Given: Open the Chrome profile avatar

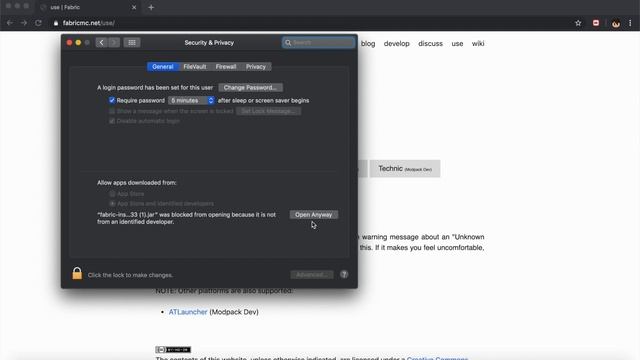Looking at the screenshot, I should click(x=616, y=23).
